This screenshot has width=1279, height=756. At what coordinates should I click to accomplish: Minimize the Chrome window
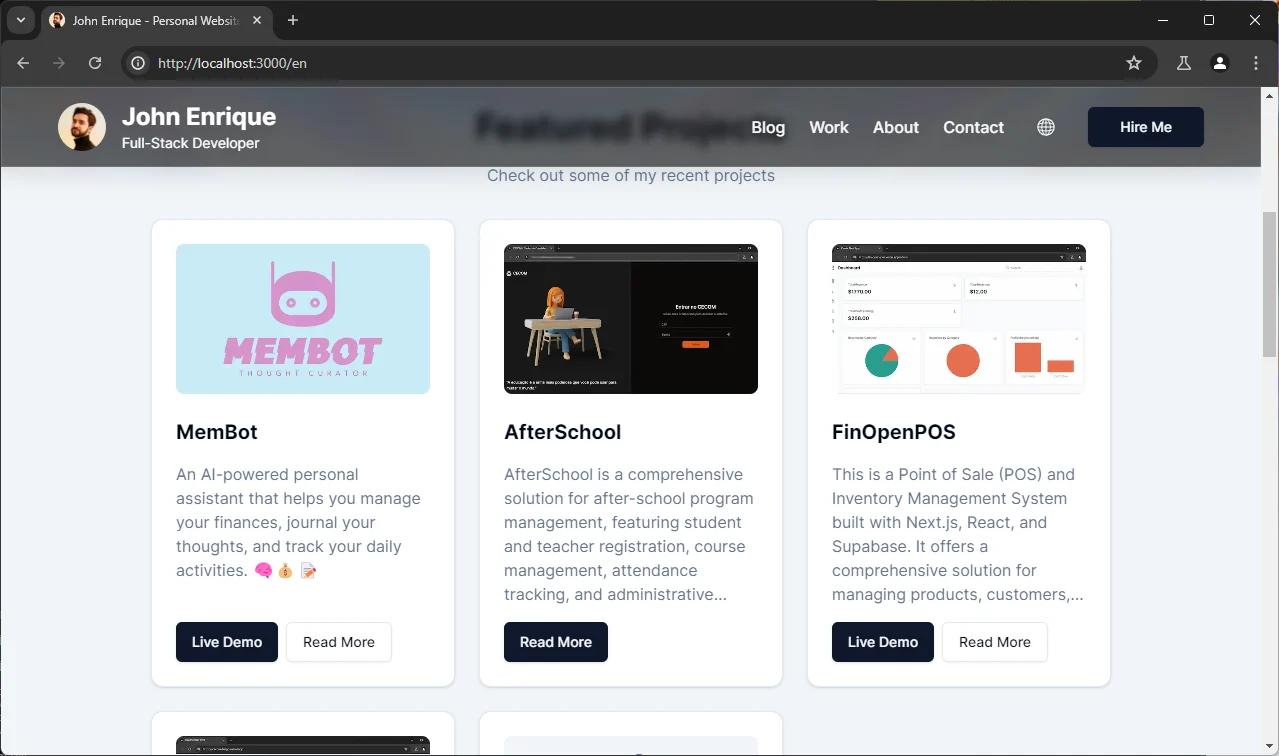click(1163, 20)
